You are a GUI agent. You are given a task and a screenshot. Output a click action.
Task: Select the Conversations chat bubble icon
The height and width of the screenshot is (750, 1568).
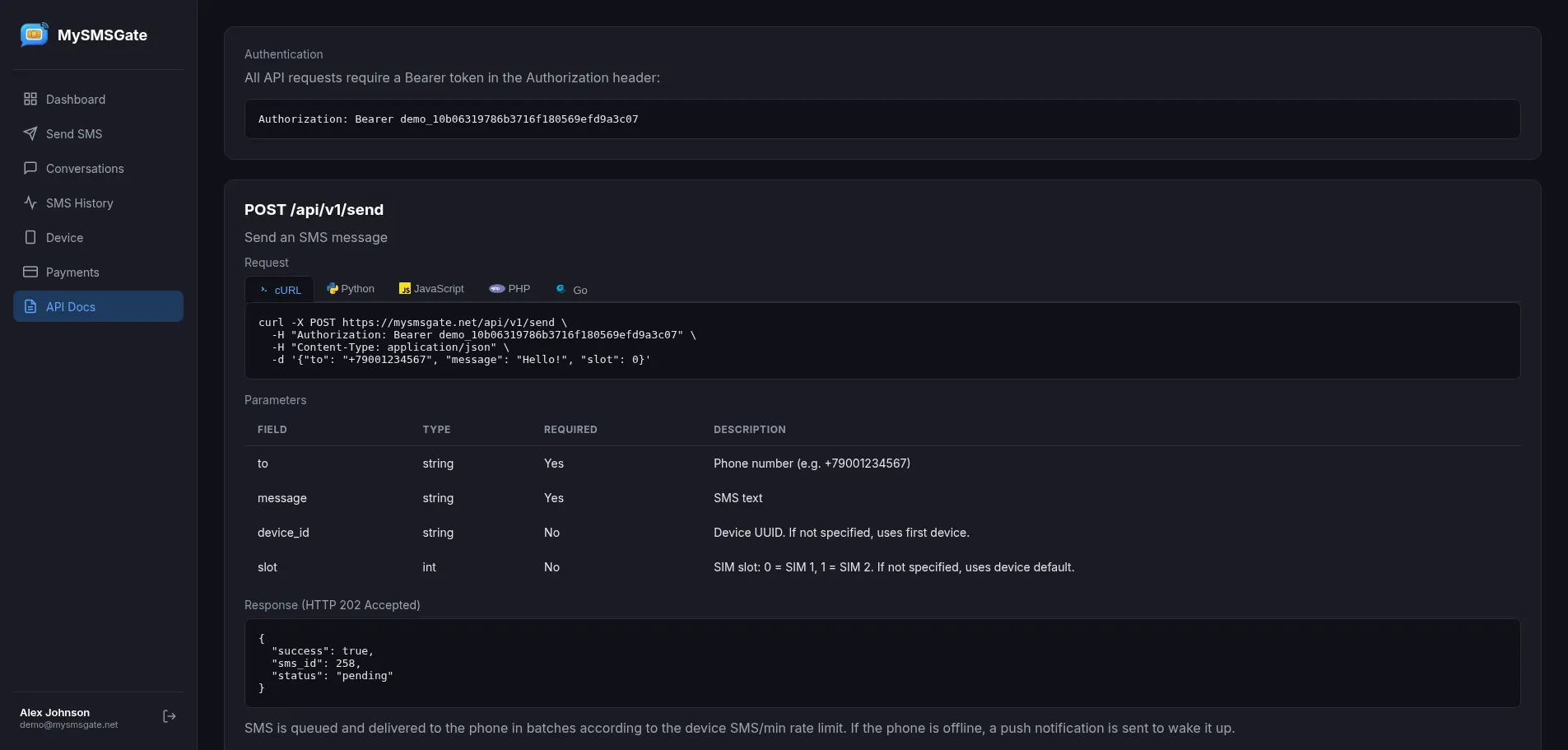(30, 168)
